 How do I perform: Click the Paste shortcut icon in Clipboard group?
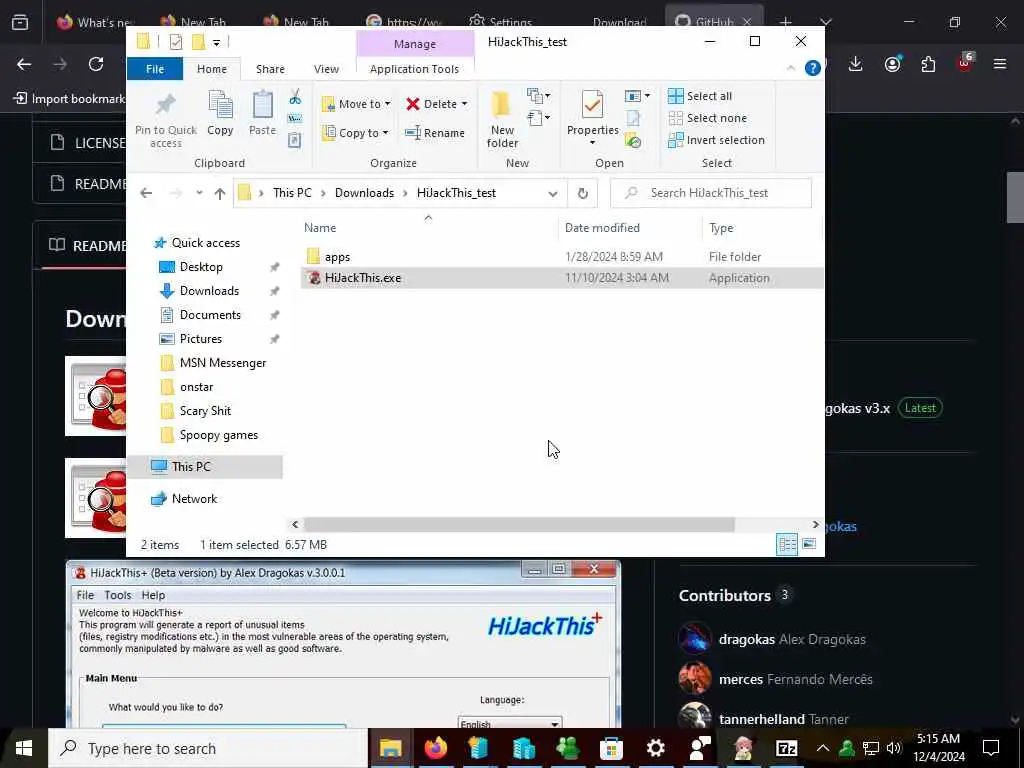295,140
